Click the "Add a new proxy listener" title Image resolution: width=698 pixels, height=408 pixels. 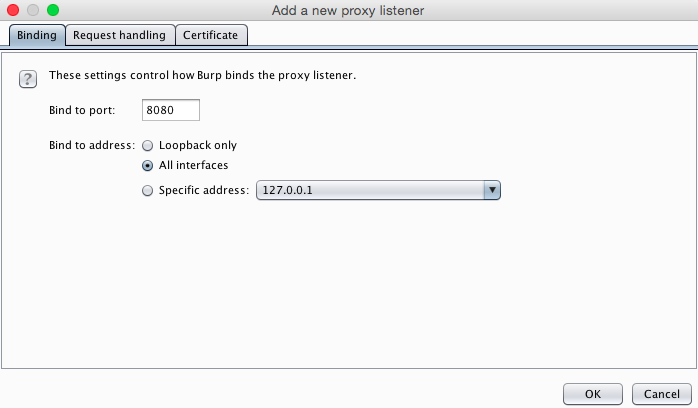click(x=348, y=11)
